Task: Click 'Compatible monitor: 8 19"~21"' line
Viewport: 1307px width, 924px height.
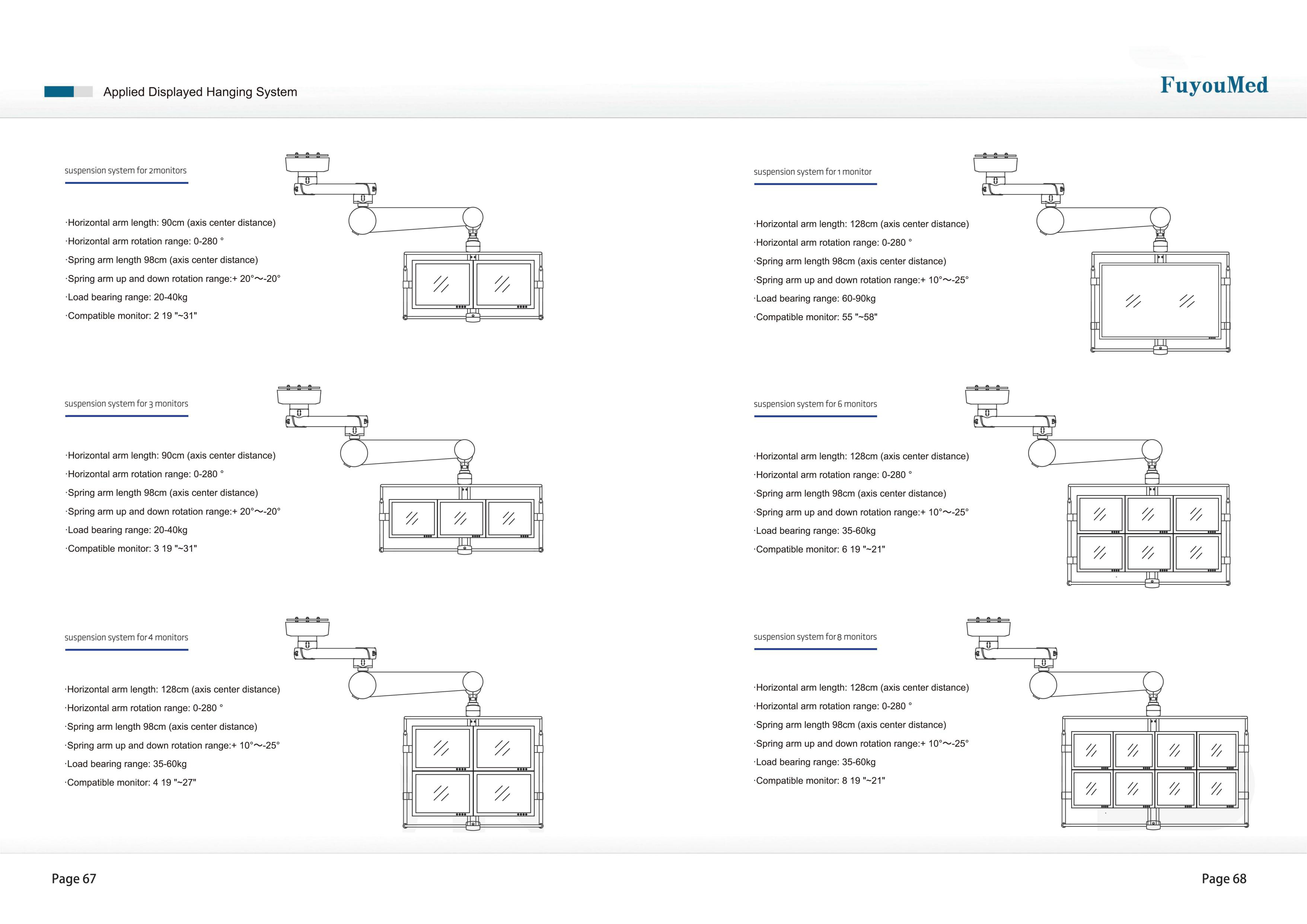Action: (x=819, y=781)
